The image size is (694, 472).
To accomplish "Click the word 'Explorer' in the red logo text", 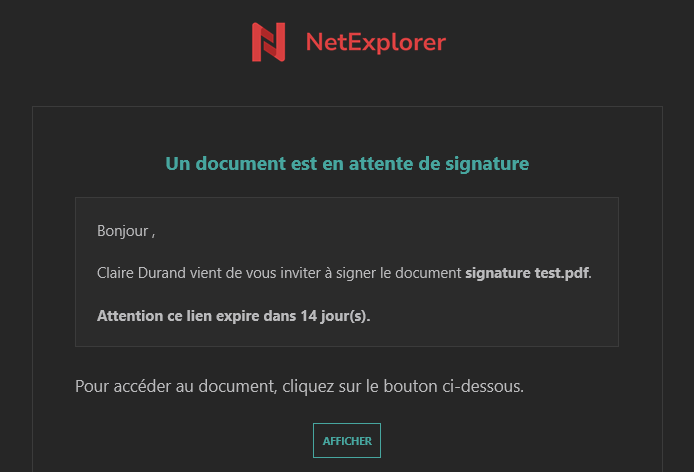I will 397,43.
